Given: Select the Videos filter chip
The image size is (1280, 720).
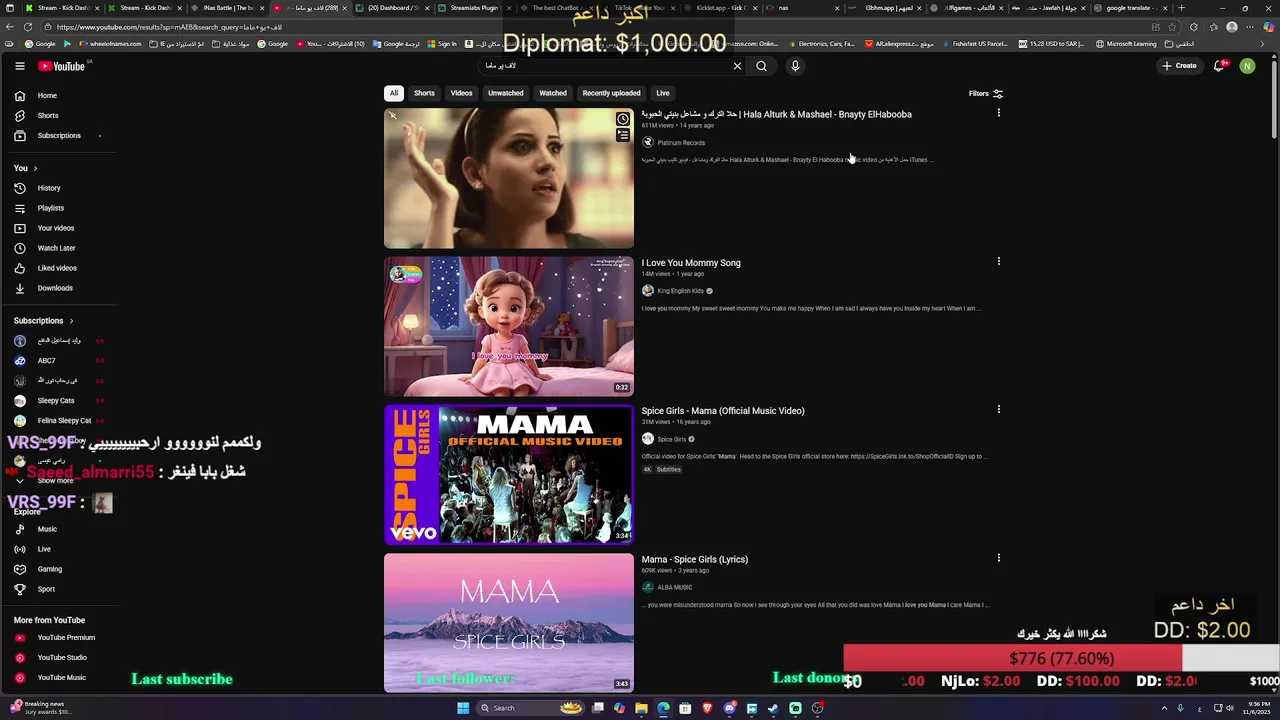Looking at the screenshot, I should [461, 93].
